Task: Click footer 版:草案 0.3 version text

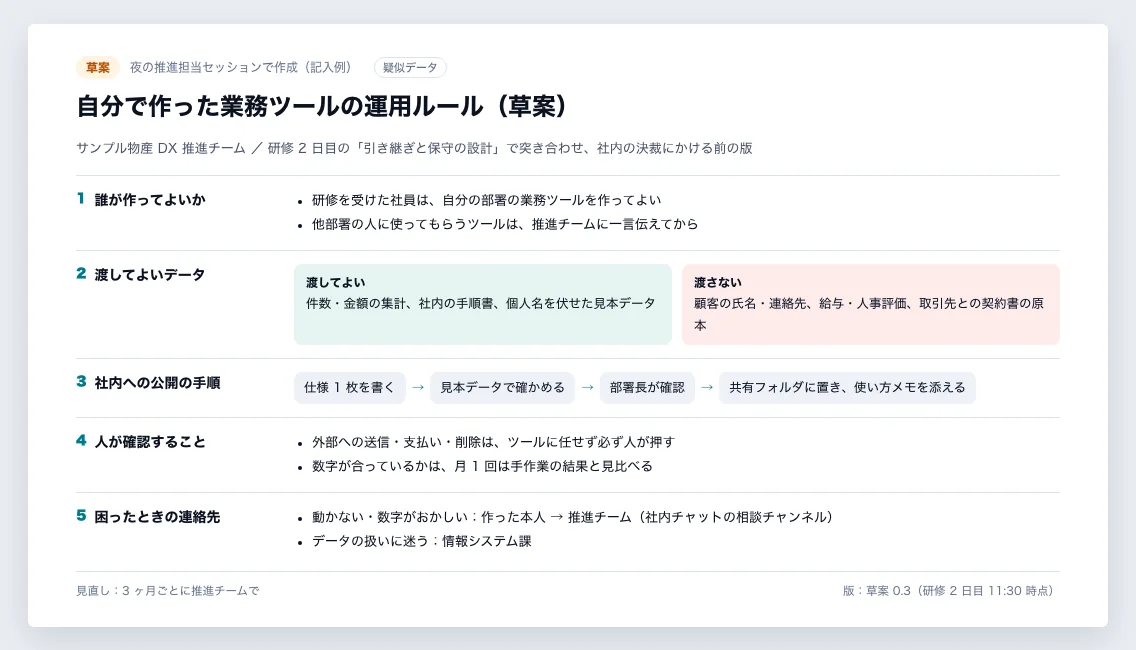Action: (x=948, y=591)
